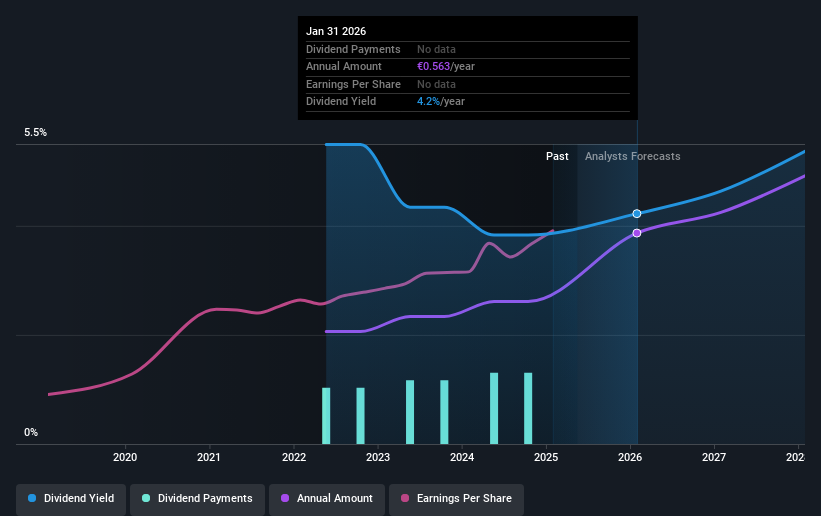Click the first teal dividend payment bar

click(x=326, y=416)
